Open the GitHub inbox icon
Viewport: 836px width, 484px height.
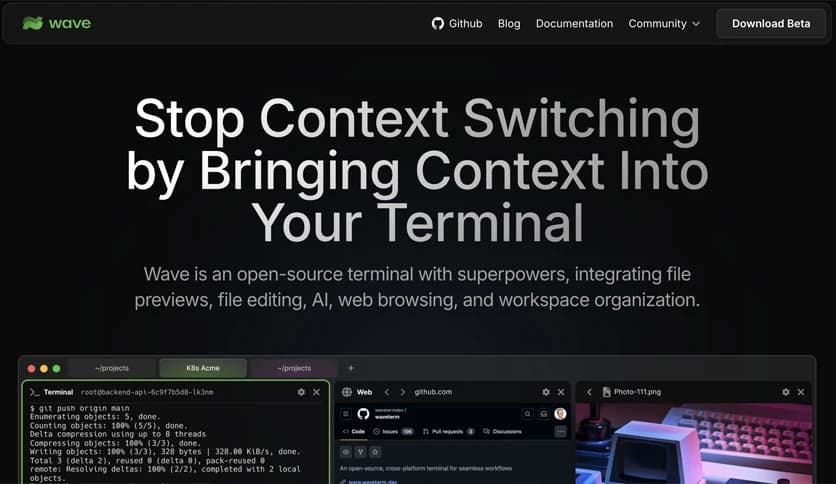543,414
